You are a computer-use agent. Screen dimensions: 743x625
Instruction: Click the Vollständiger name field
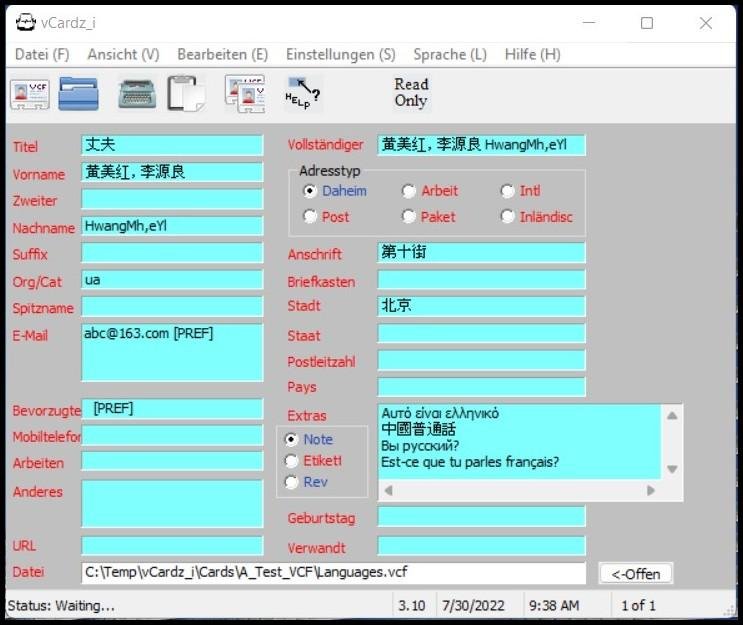pyautogui.click(x=481, y=145)
